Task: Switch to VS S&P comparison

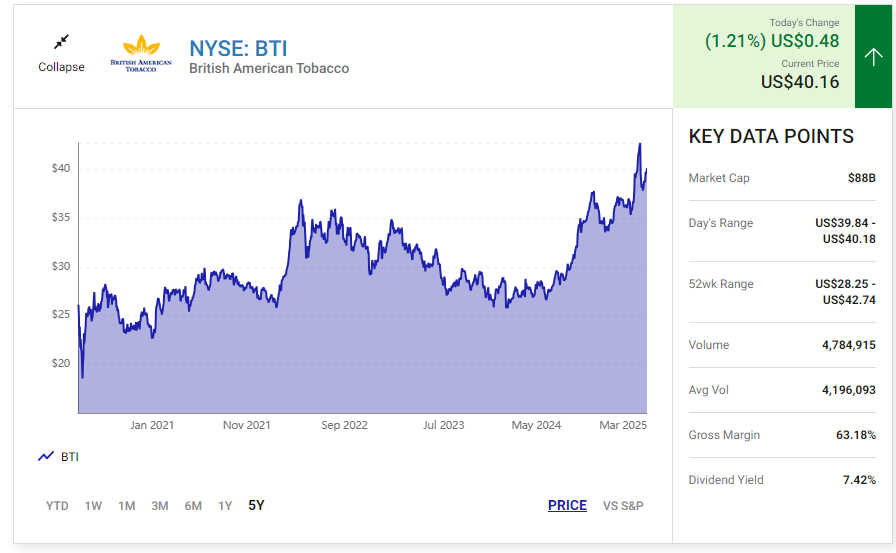Action: click(x=623, y=506)
